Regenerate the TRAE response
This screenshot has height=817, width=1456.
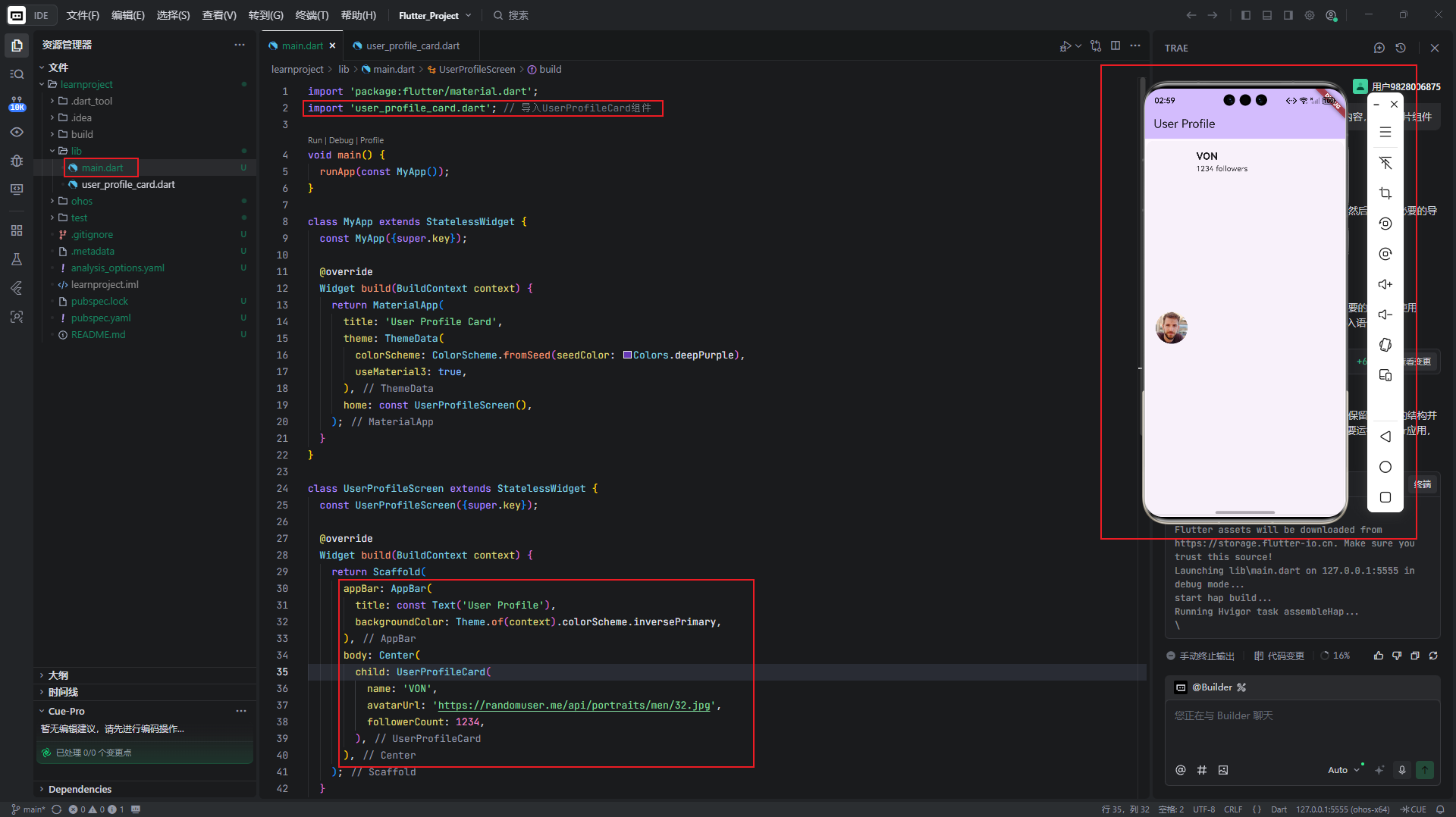[1433, 656]
